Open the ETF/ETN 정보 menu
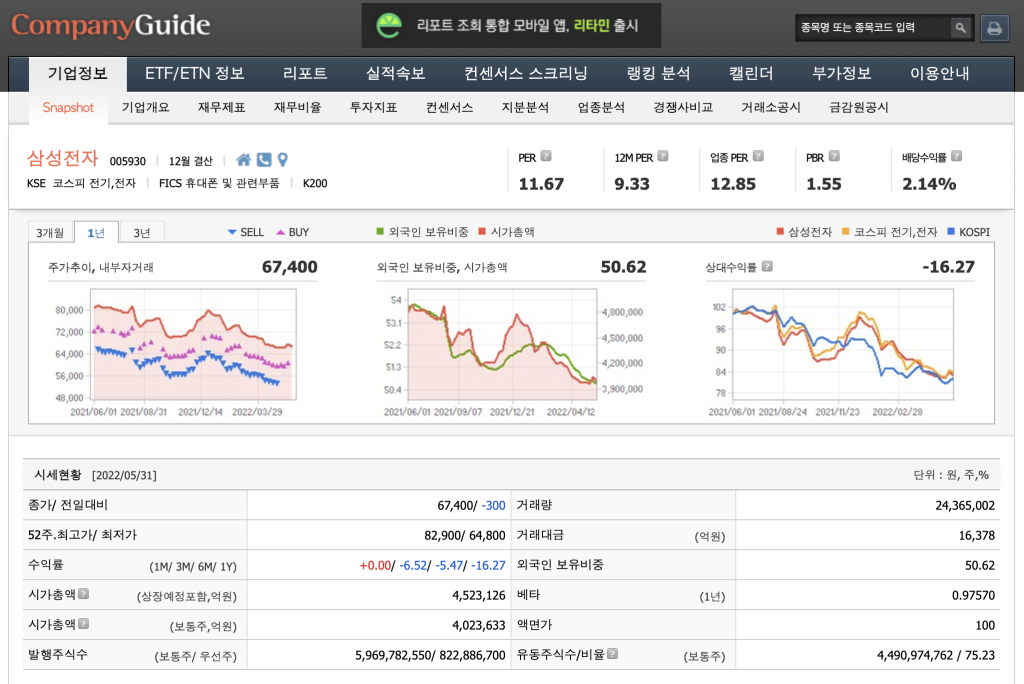The height and width of the screenshot is (684, 1024). 194,74
